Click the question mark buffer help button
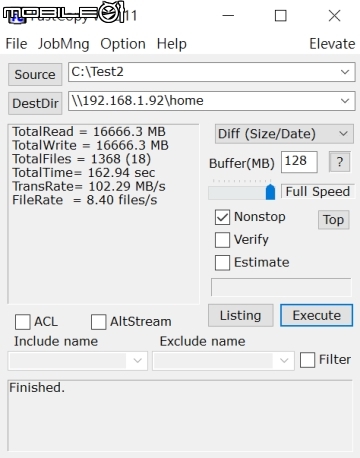Viewport: 360px width, 458px height. (340, 162)
